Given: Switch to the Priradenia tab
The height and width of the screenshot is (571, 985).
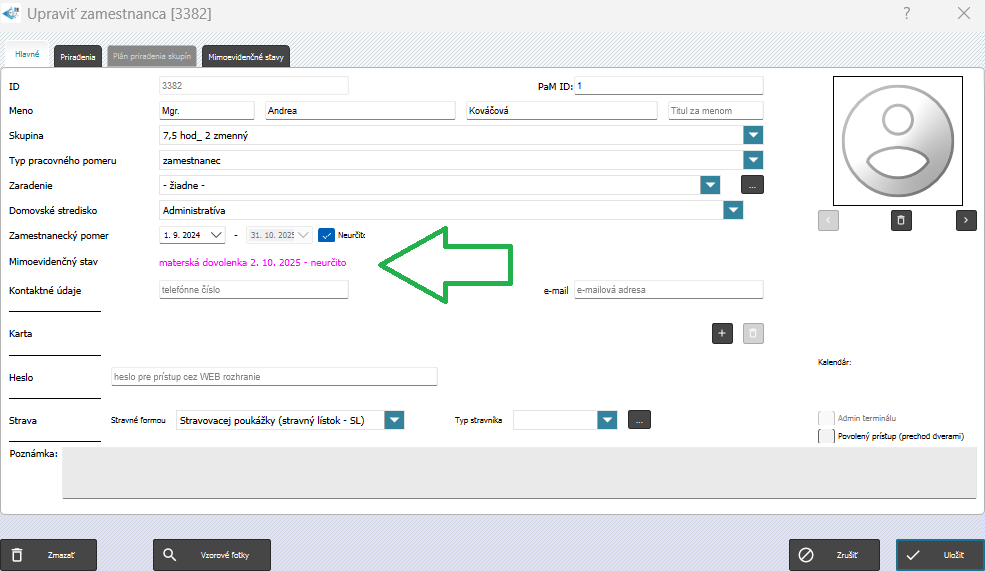Looking at the screenshot, I should click(78, 57).
